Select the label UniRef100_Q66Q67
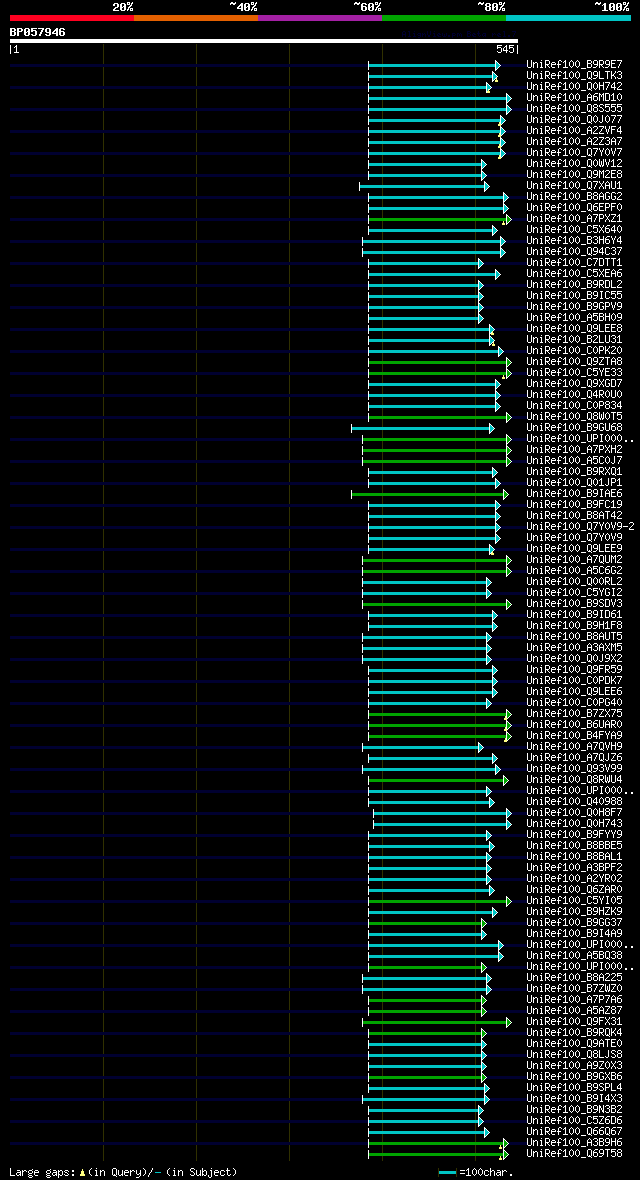This screenshot has height=1180, width=640. (x=574, y=1131)
